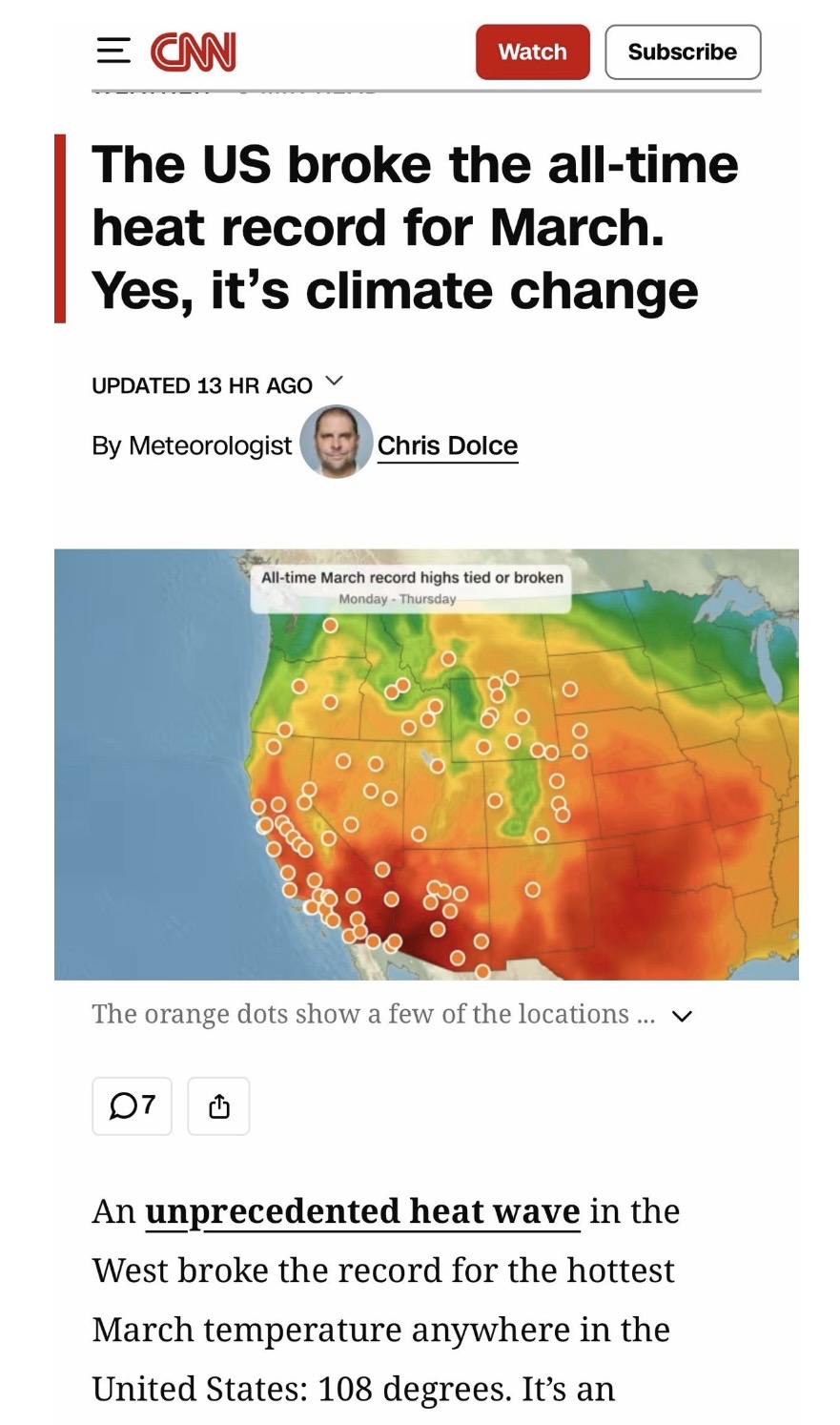840x1425 pixels.
Task: Click the CNN logo
Action: (194, 52)
